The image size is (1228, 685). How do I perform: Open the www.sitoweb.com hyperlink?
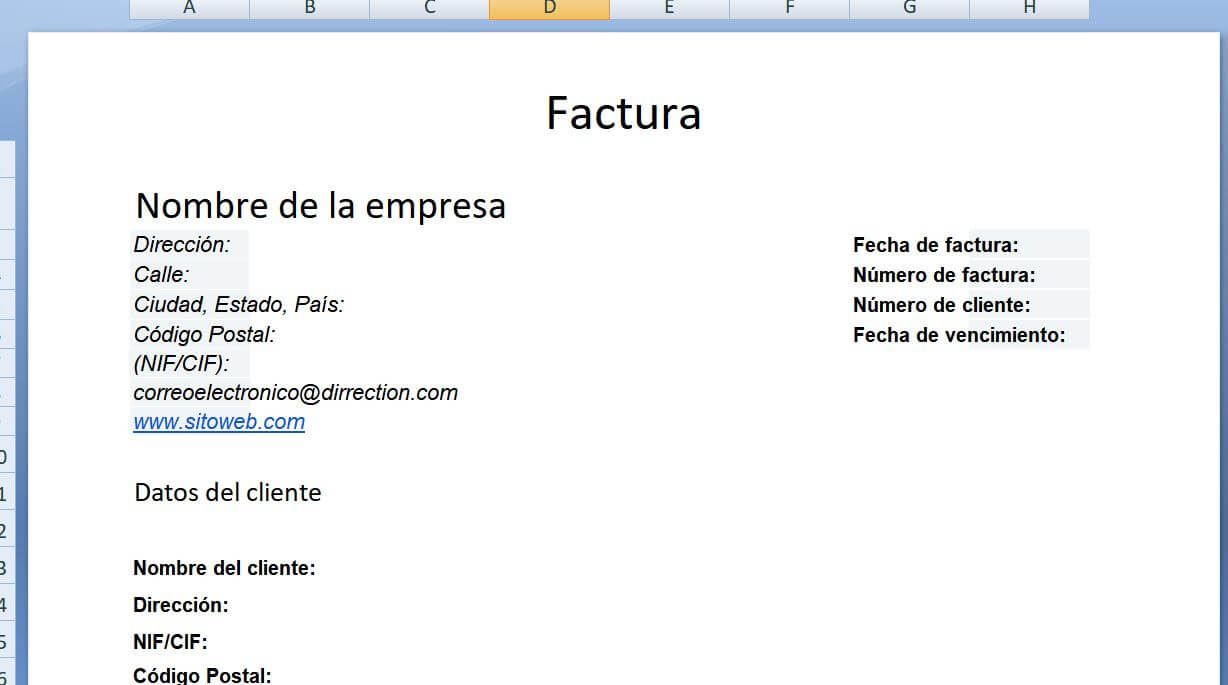point(218,421)
